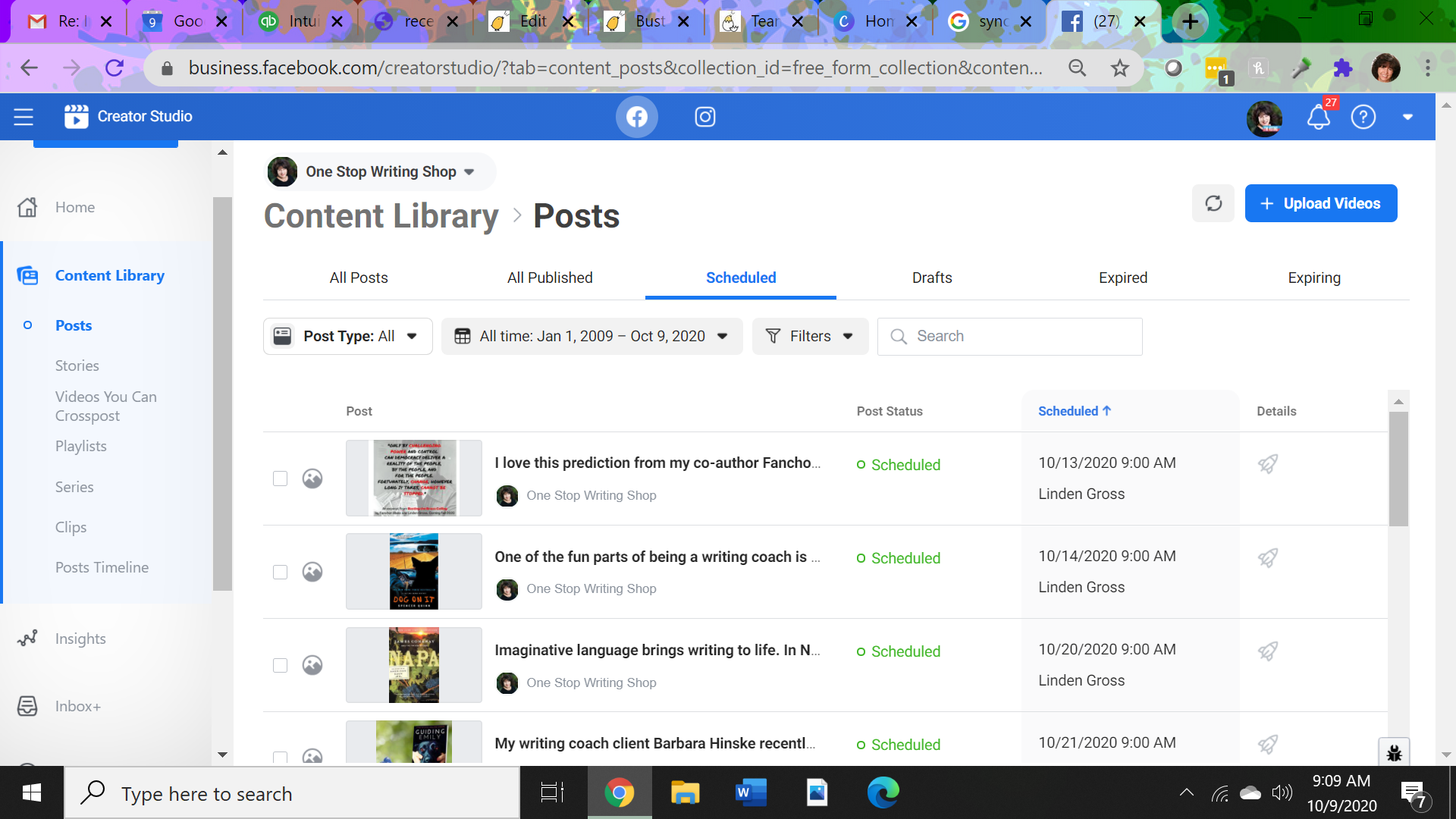Open the All Published tab
This screenshot has width=1456, height=819.
(x=550, y=278)
